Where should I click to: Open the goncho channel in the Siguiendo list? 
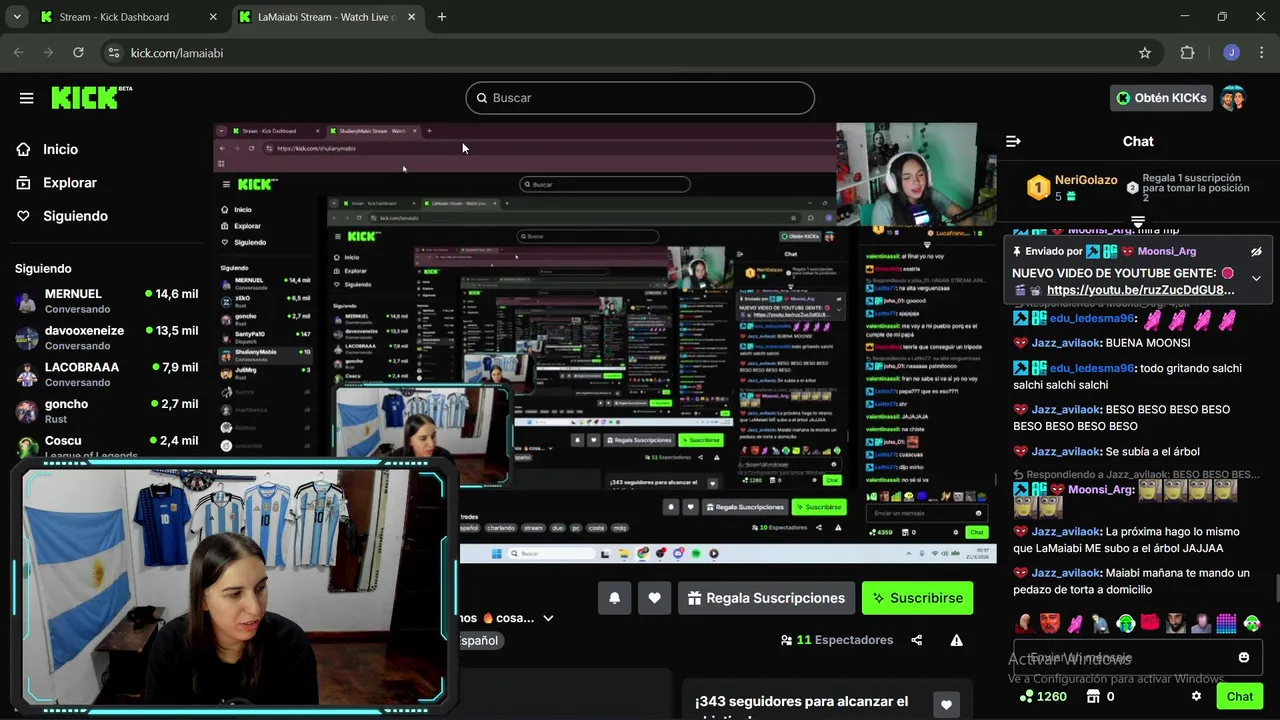[x=106, y=411]
